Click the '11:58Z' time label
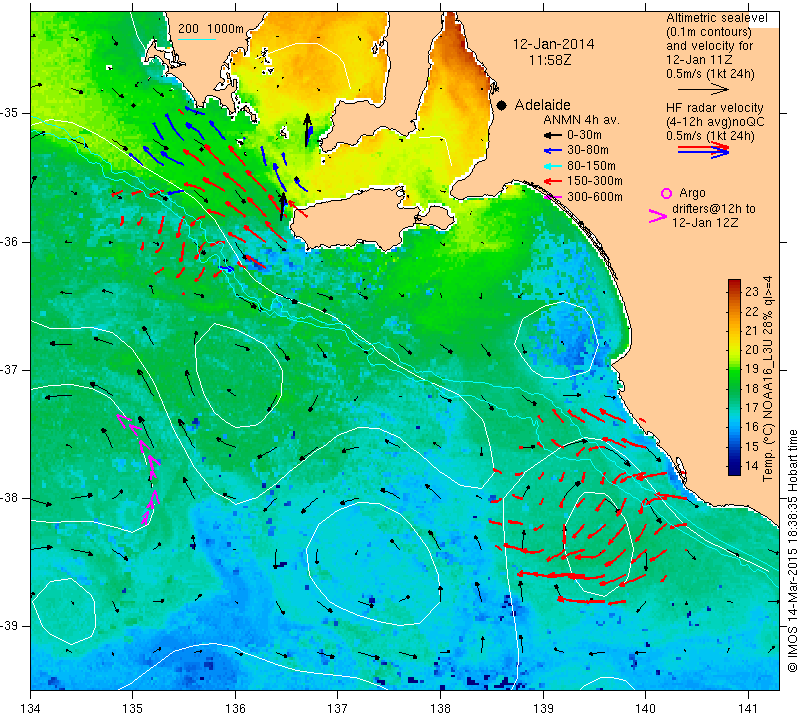The image size is (800, 720). click(550, 60)
